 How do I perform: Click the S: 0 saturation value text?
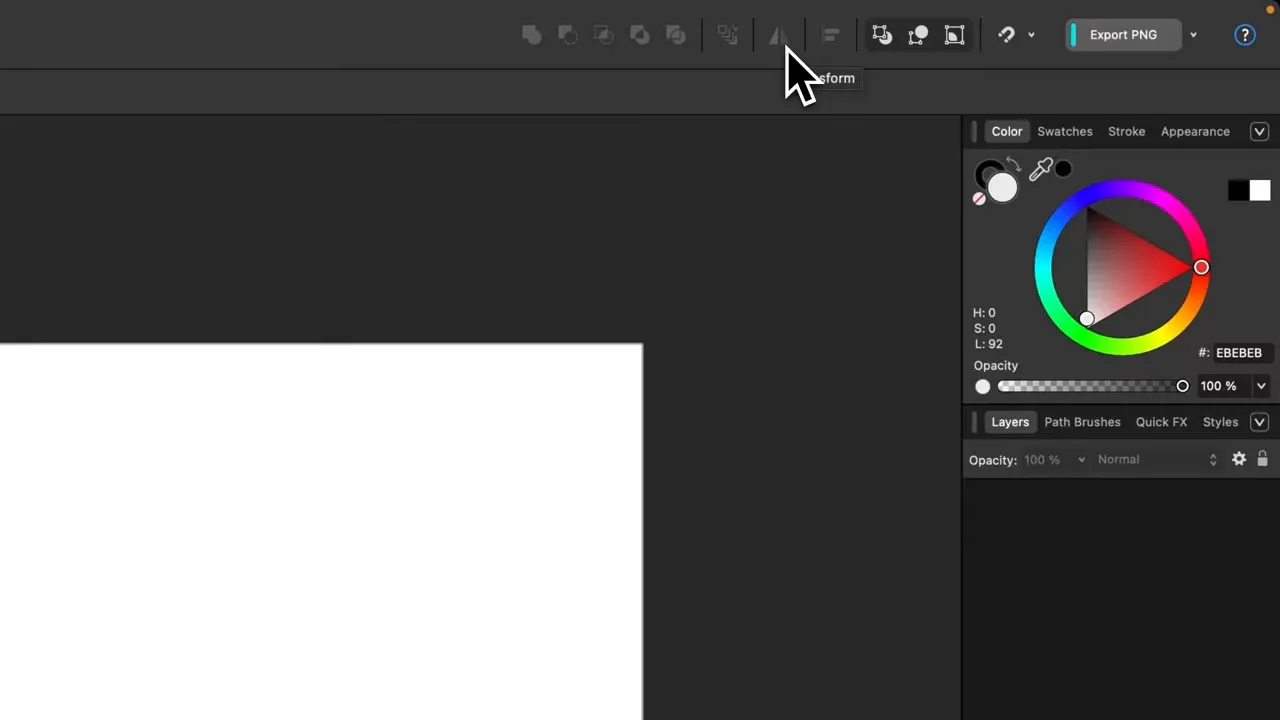point(984,329)
